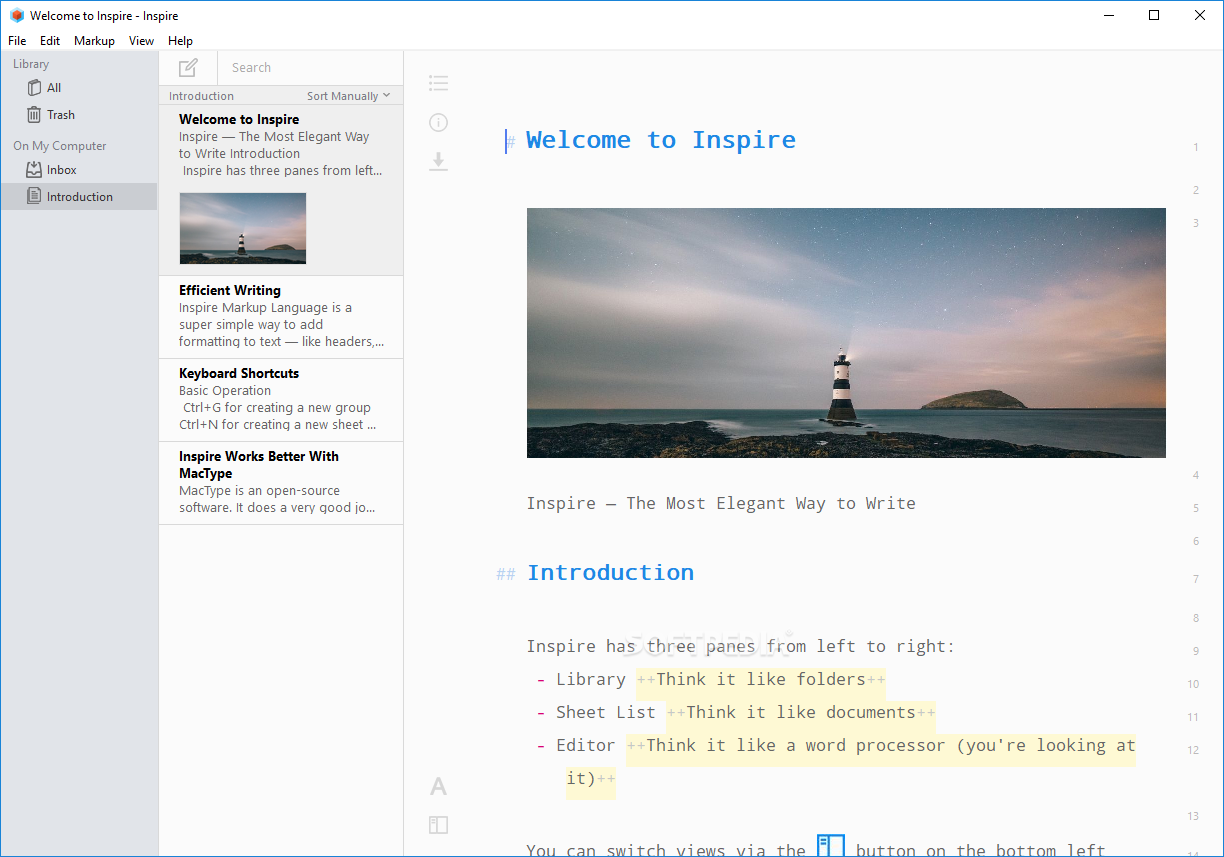Open the Trash folder
This screenshot has height=857, width=1224.
tap(79, 115)
